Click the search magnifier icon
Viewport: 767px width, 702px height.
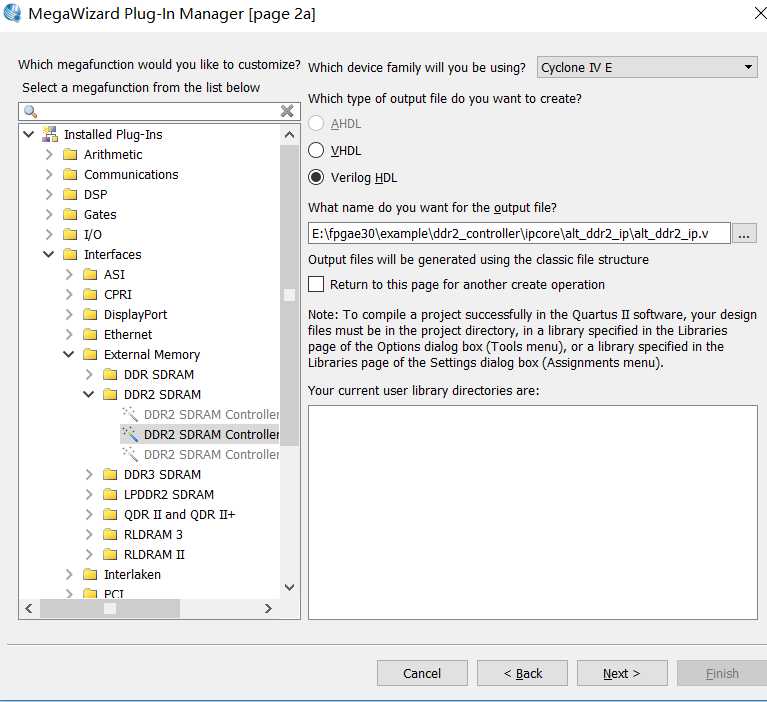pos(30,112)
